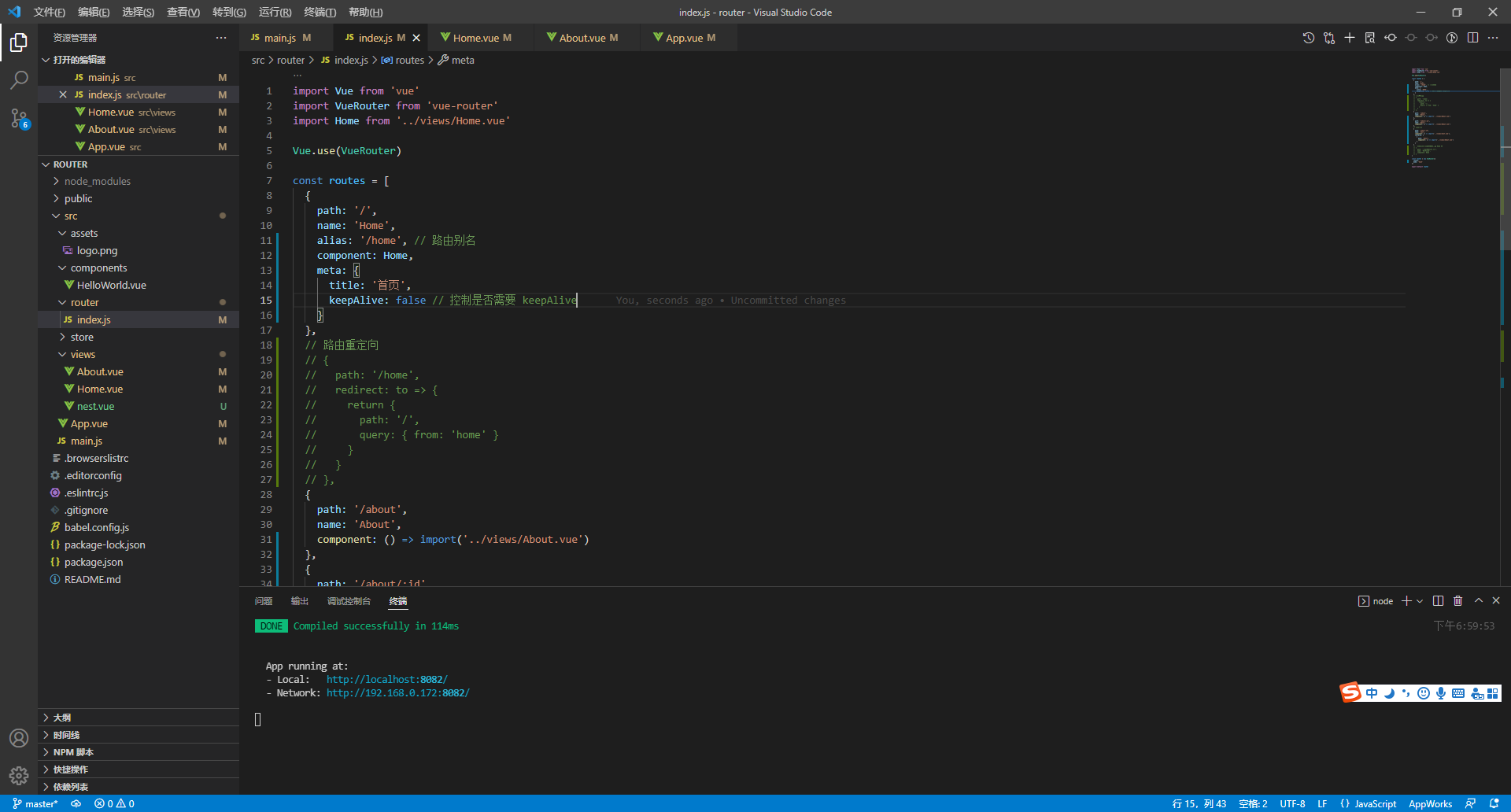Click the synchronize changes cloud icon
The width and height of the screenshot is (1511, 812).
pos(76,804)
